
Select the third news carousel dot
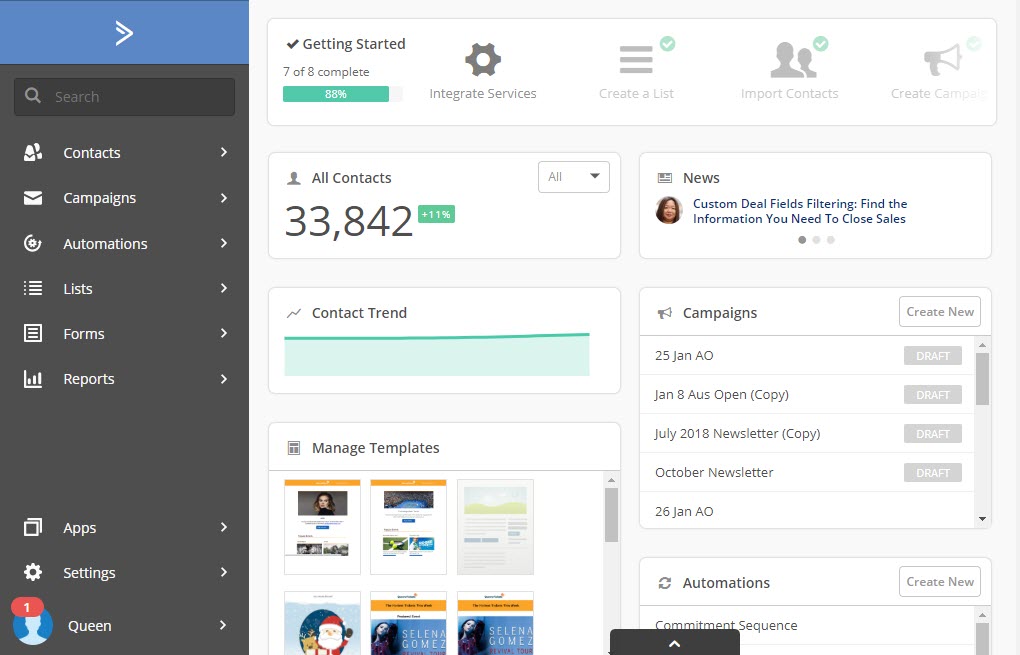click(830, 240)
